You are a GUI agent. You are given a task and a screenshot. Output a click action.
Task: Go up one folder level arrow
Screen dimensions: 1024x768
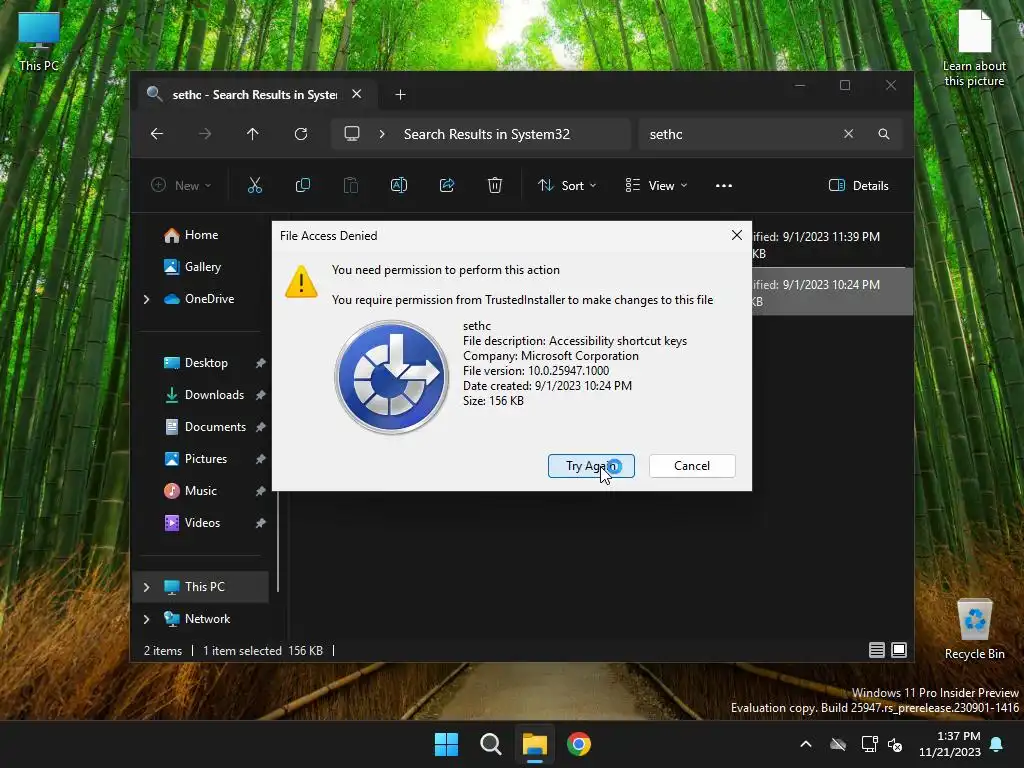point(253,134)
